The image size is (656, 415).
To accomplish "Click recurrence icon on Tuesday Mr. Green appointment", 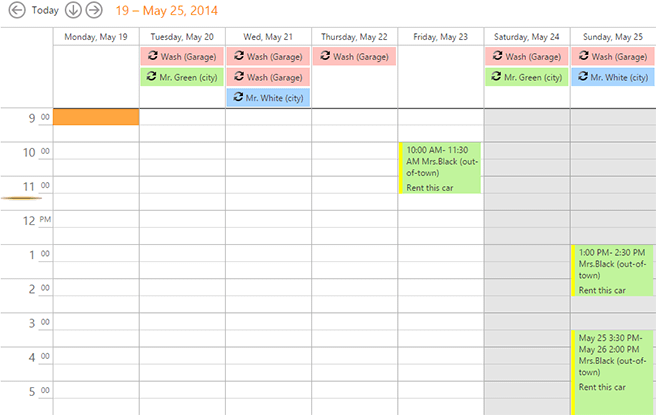I will [x=152, y=76].
